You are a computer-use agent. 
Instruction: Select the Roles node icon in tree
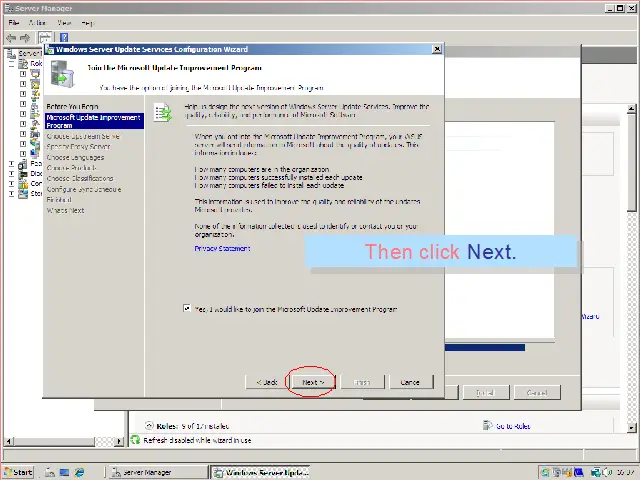(x=23, y=64)
